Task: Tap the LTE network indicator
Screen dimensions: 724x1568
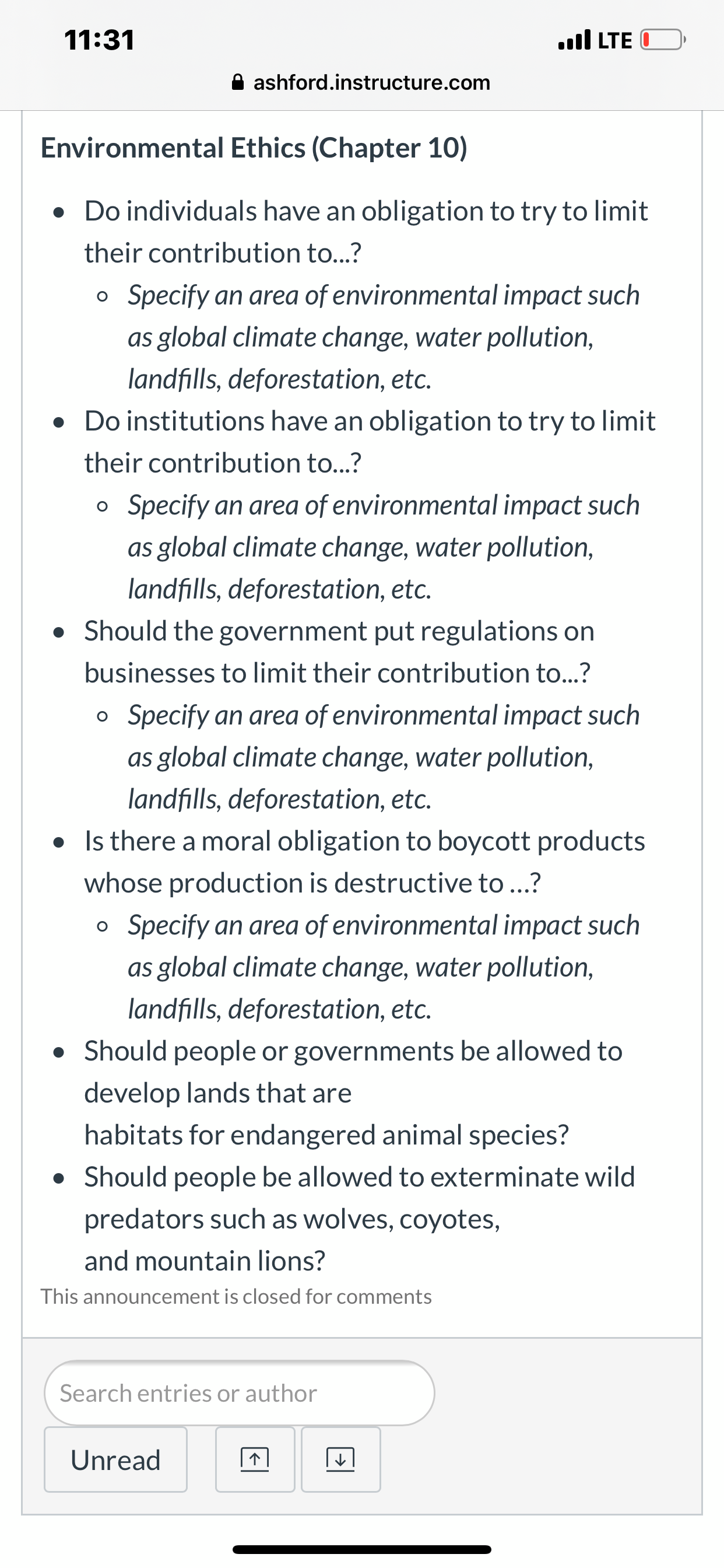Action: pos(614,41)
